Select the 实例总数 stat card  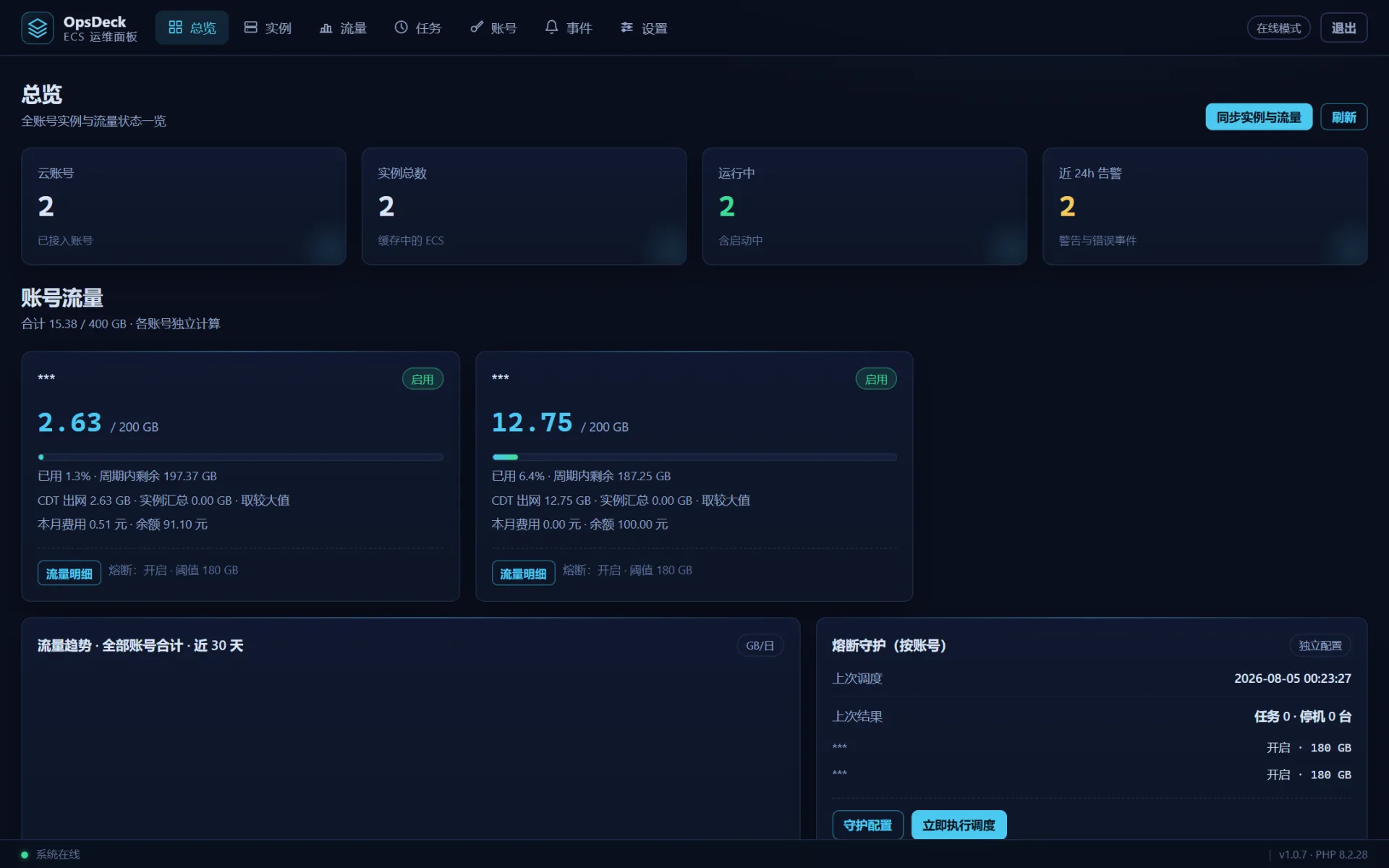[524, 206]
